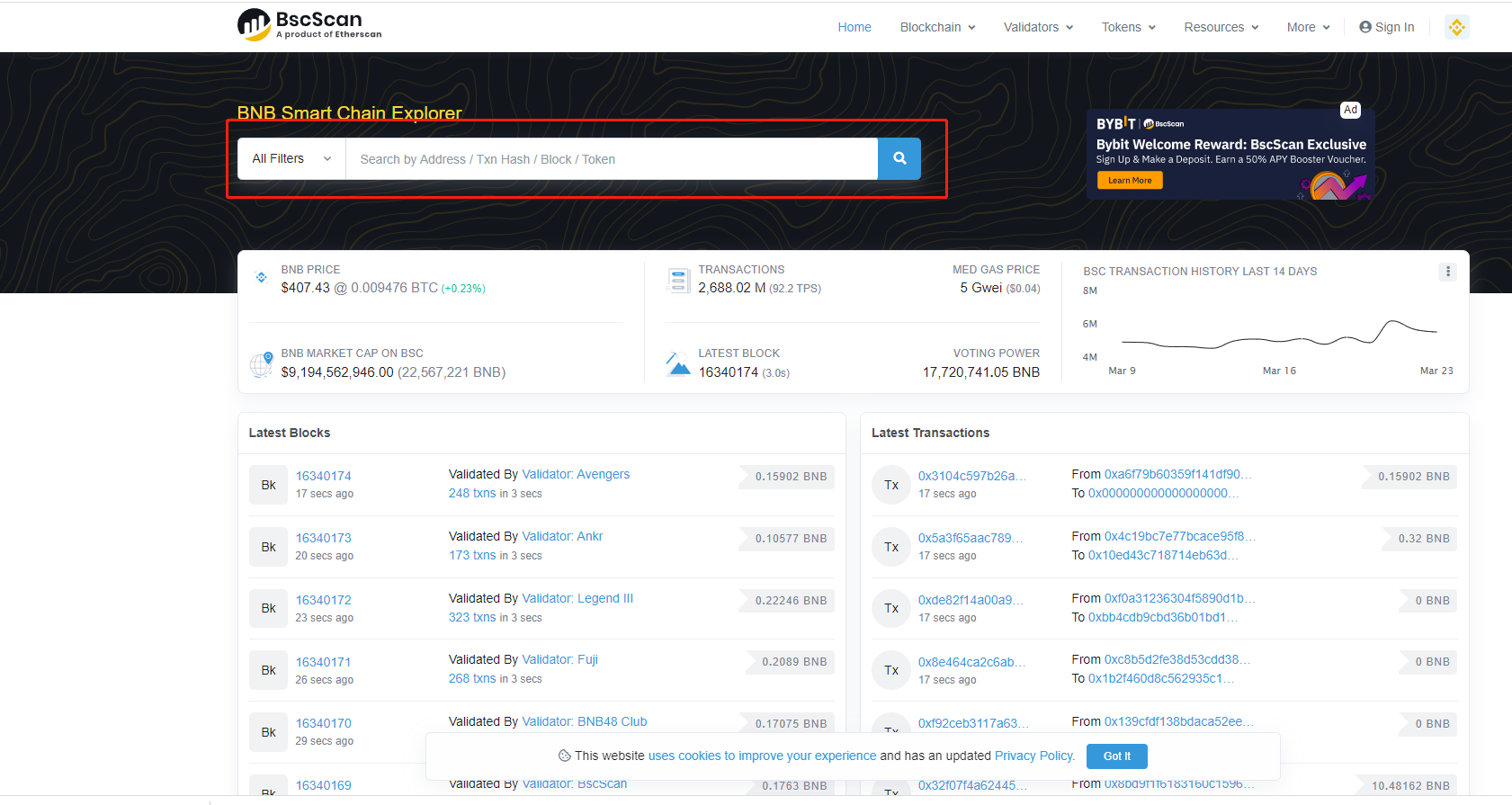Click the address search input field

[x=612, y=159]
